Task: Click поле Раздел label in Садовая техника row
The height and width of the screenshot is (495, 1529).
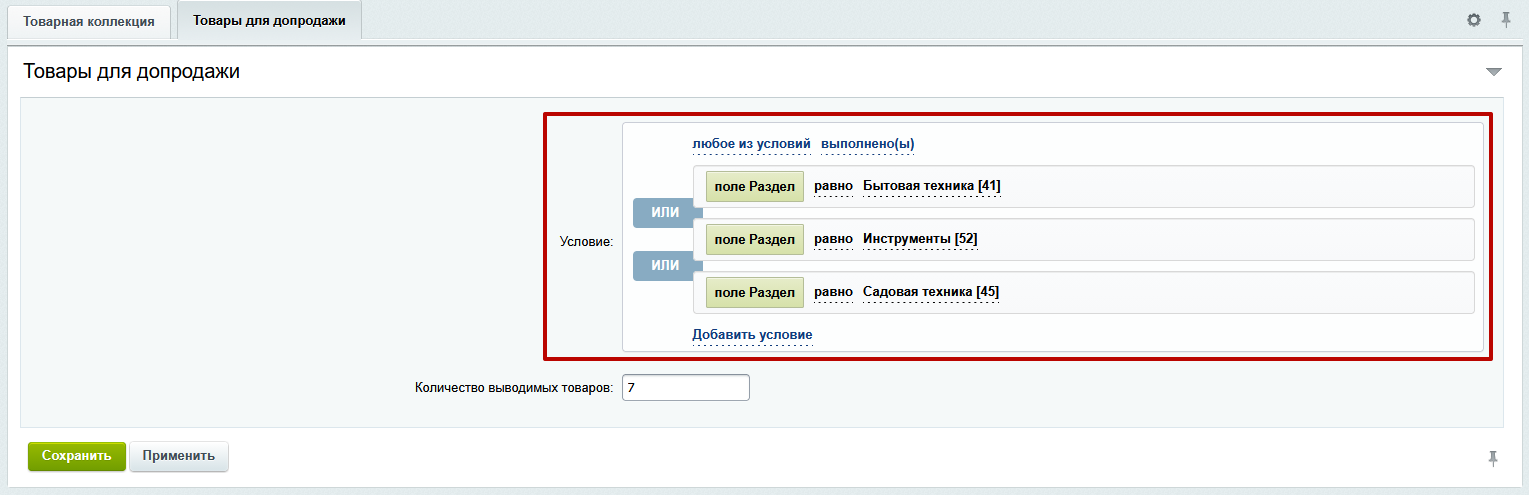Action: (754, 292)
